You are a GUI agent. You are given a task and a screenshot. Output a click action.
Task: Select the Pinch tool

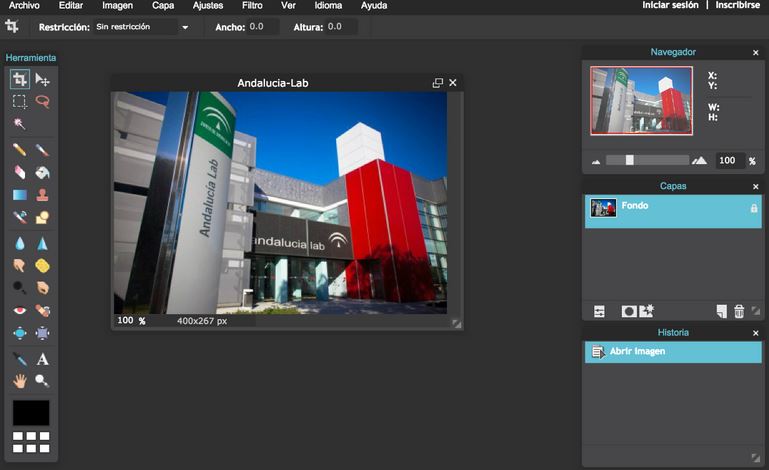(x=42, y=333)
